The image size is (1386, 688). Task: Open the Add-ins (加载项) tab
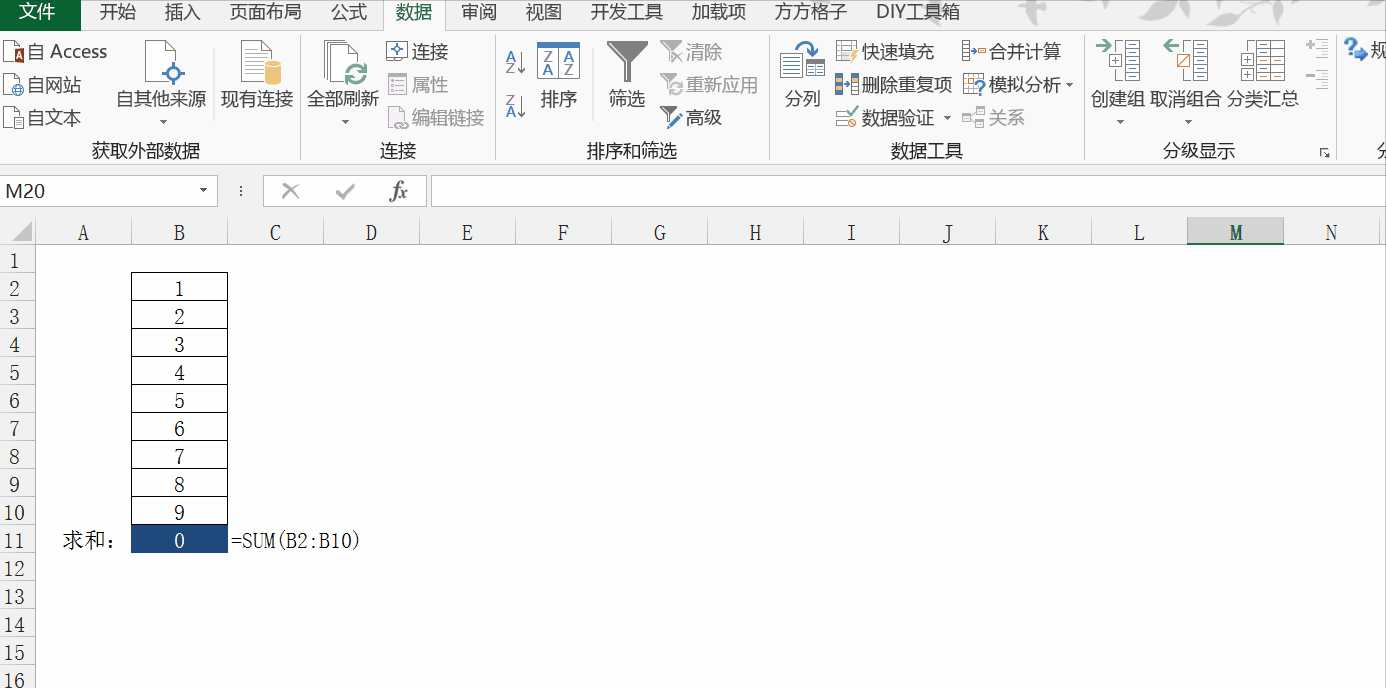pos(719,13)
